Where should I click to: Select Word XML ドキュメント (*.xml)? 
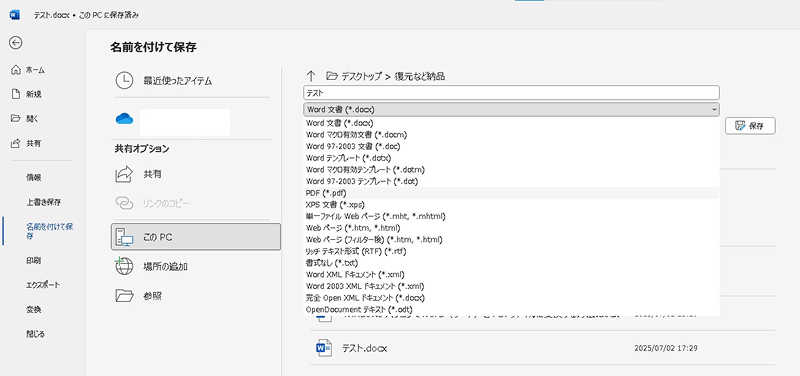point(511,274)
